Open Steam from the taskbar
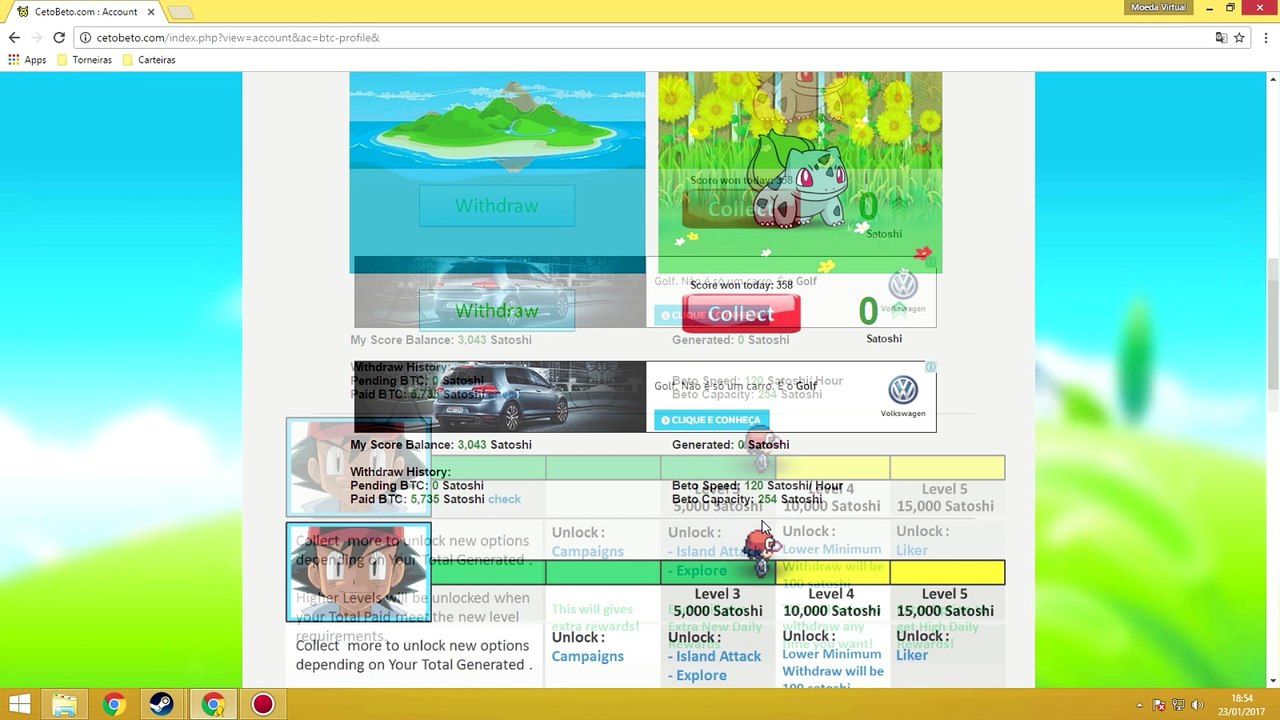The height and width of the screenshot is (720, 1280). (x=162, y=704)
